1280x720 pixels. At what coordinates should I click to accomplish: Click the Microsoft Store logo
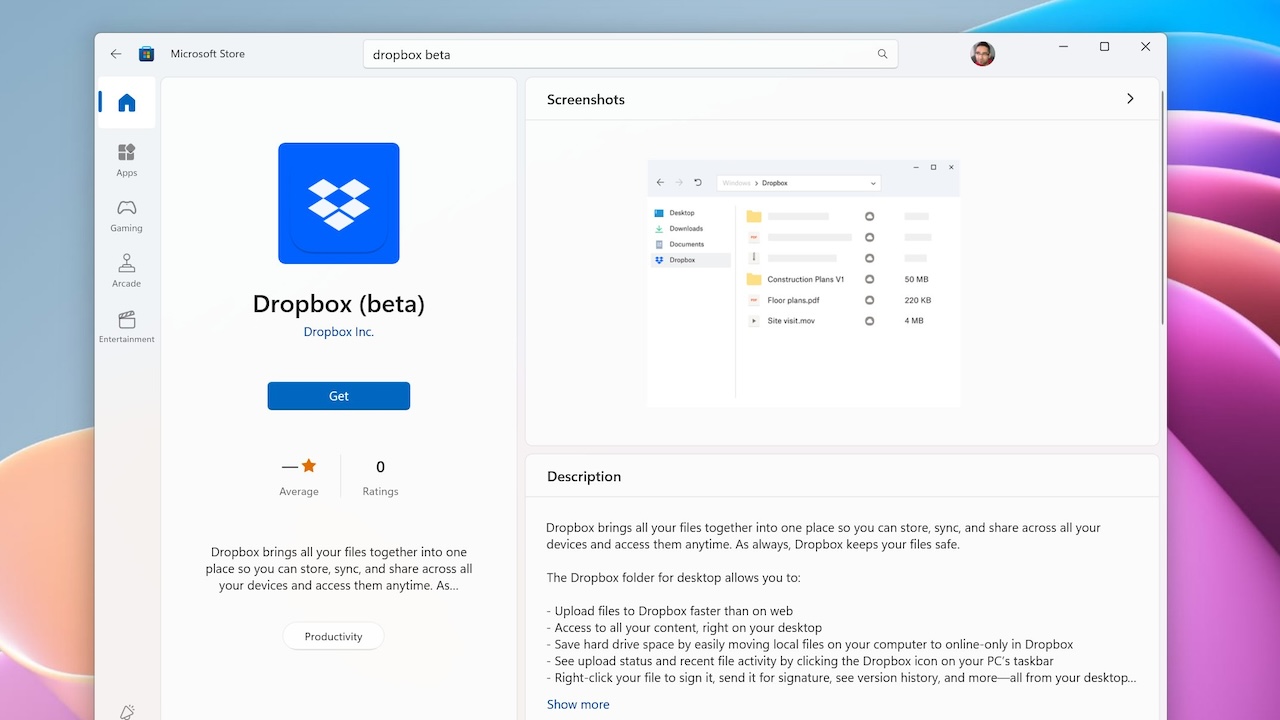(146, 53)
